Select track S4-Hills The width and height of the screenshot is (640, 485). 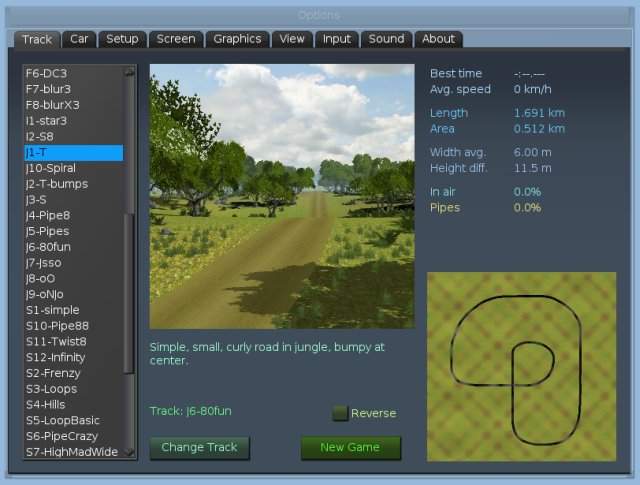tap(74, 405)
